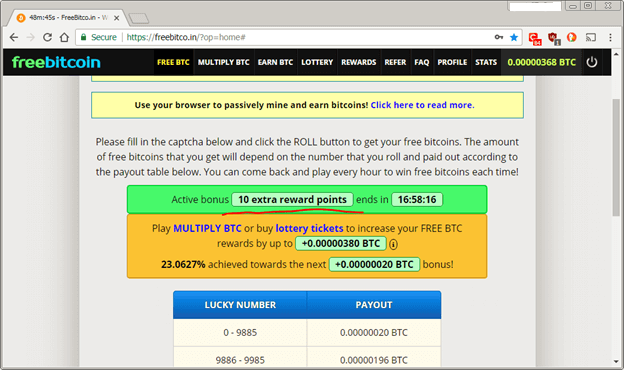Log out using the power icon

tap(592, 62)
